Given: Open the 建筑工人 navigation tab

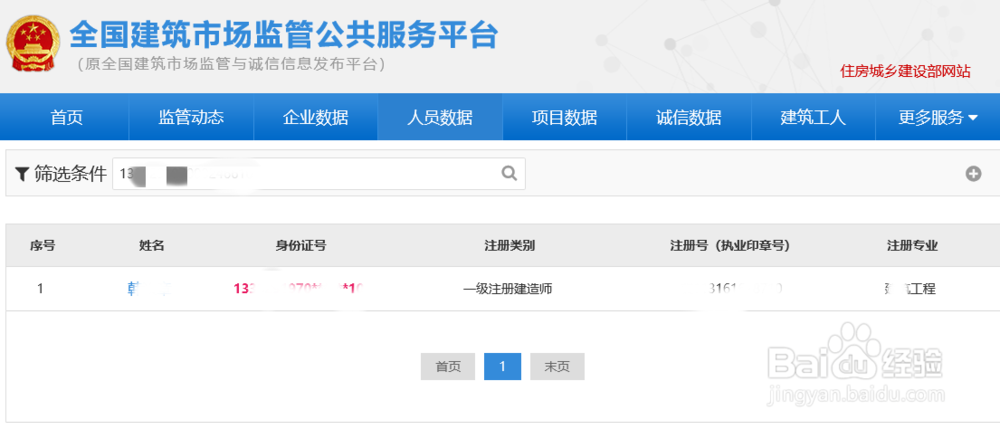Looking at the screenshot, I should point(813,117).
